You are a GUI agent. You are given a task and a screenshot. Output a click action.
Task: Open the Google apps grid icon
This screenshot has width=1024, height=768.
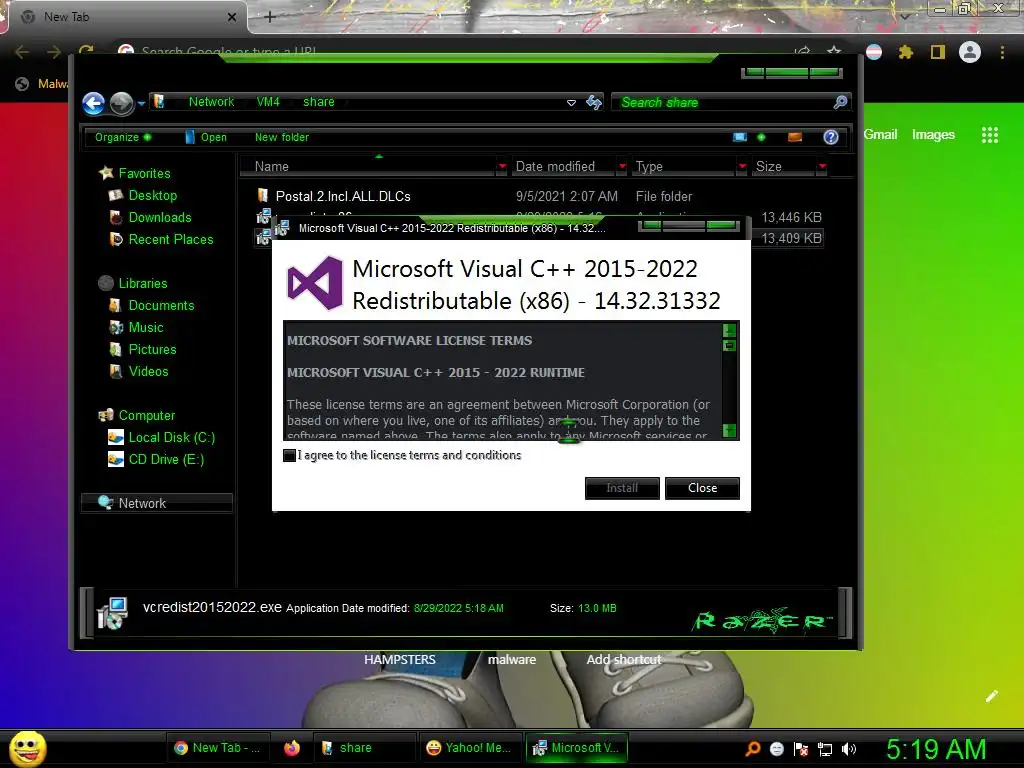pos(989,135)
